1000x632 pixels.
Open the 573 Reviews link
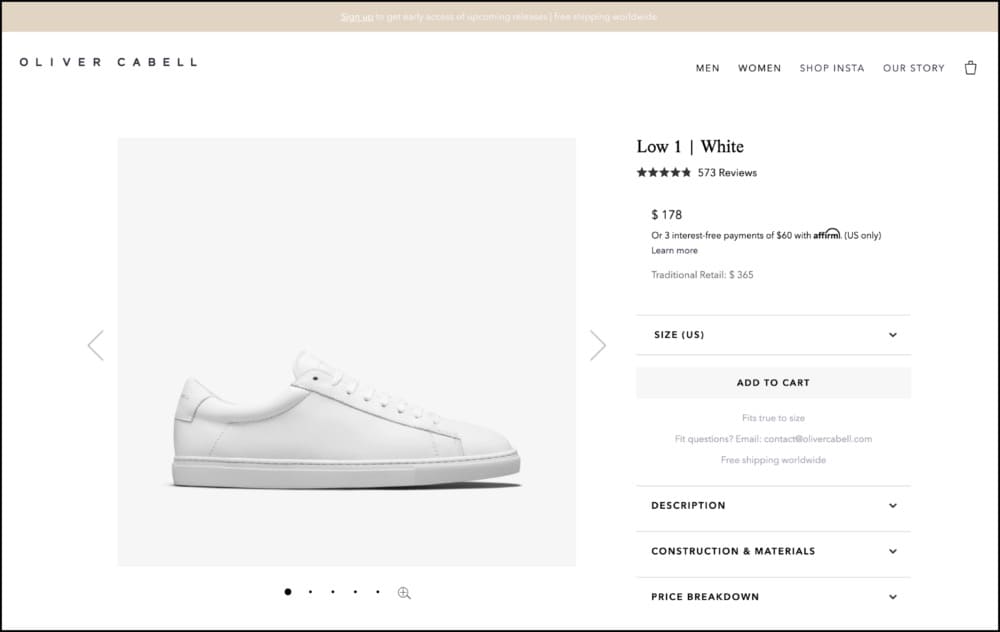tap(727, 173)
